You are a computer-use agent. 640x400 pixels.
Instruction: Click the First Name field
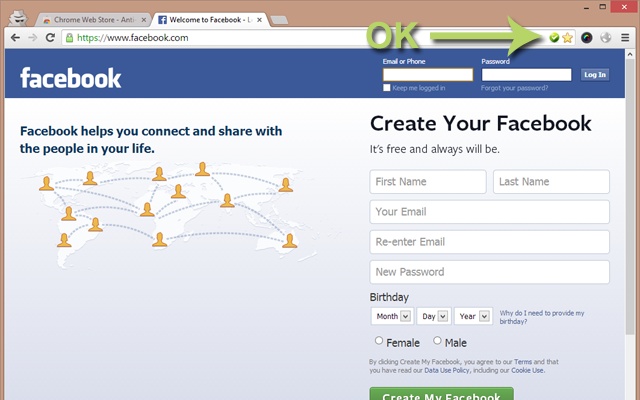(428, 182)
